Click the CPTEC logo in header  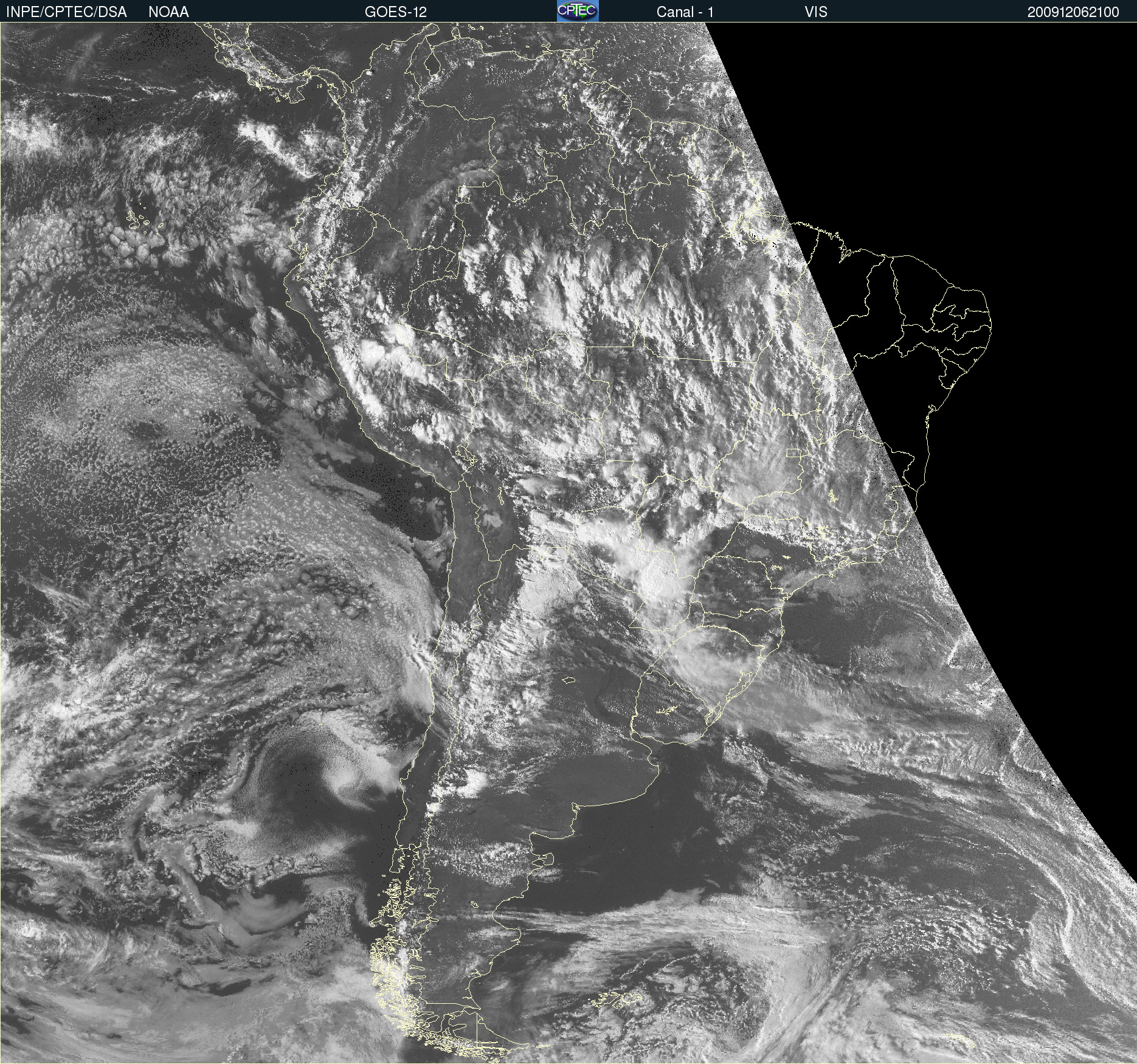(578, 11)
